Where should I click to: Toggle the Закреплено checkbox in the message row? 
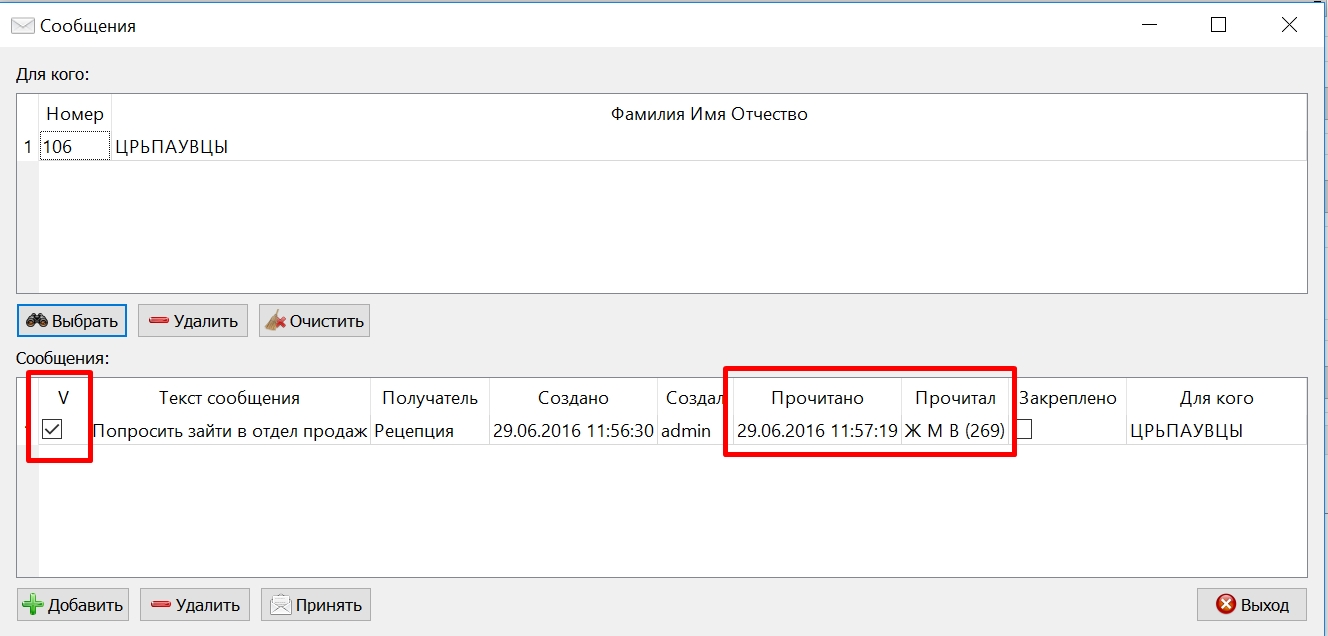[x=1023, y=429]
